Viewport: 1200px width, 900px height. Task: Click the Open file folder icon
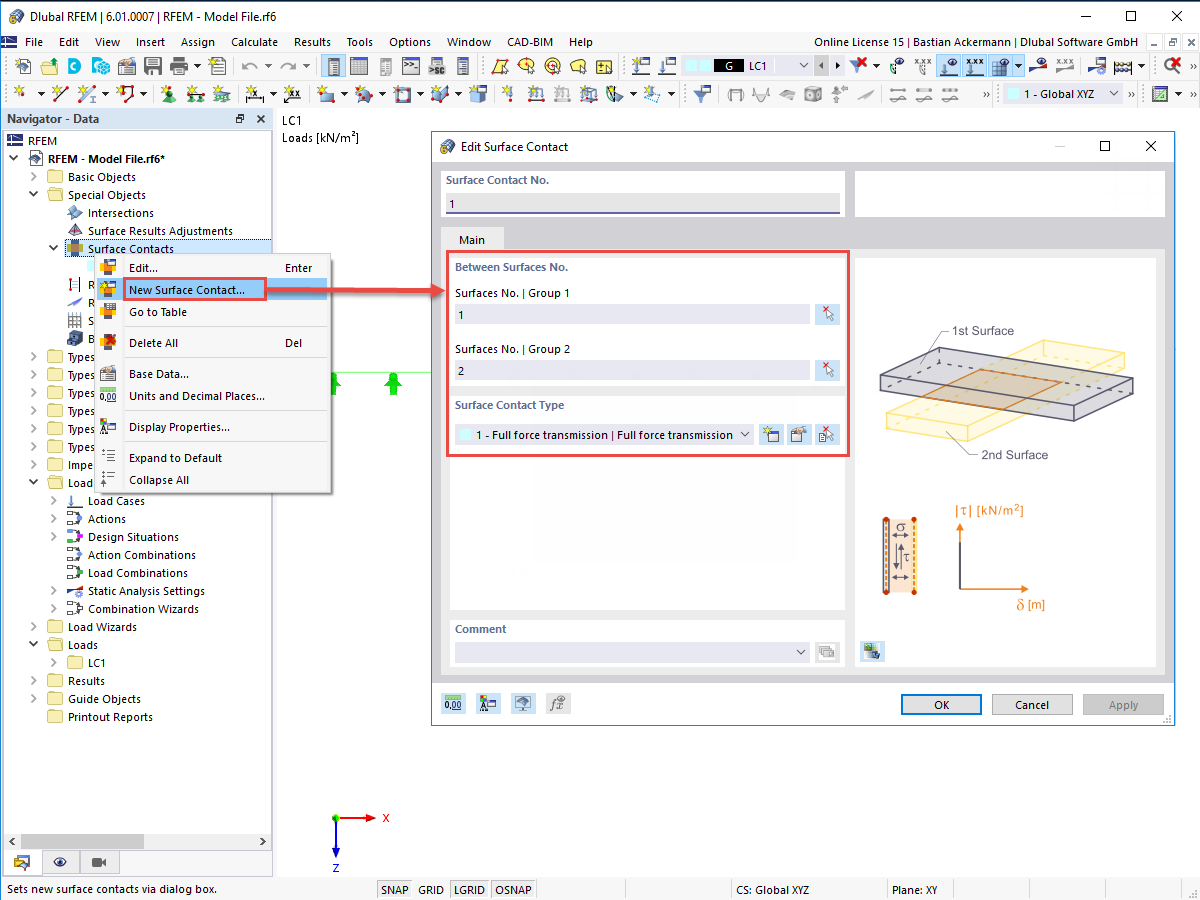(x=49, y=66)
